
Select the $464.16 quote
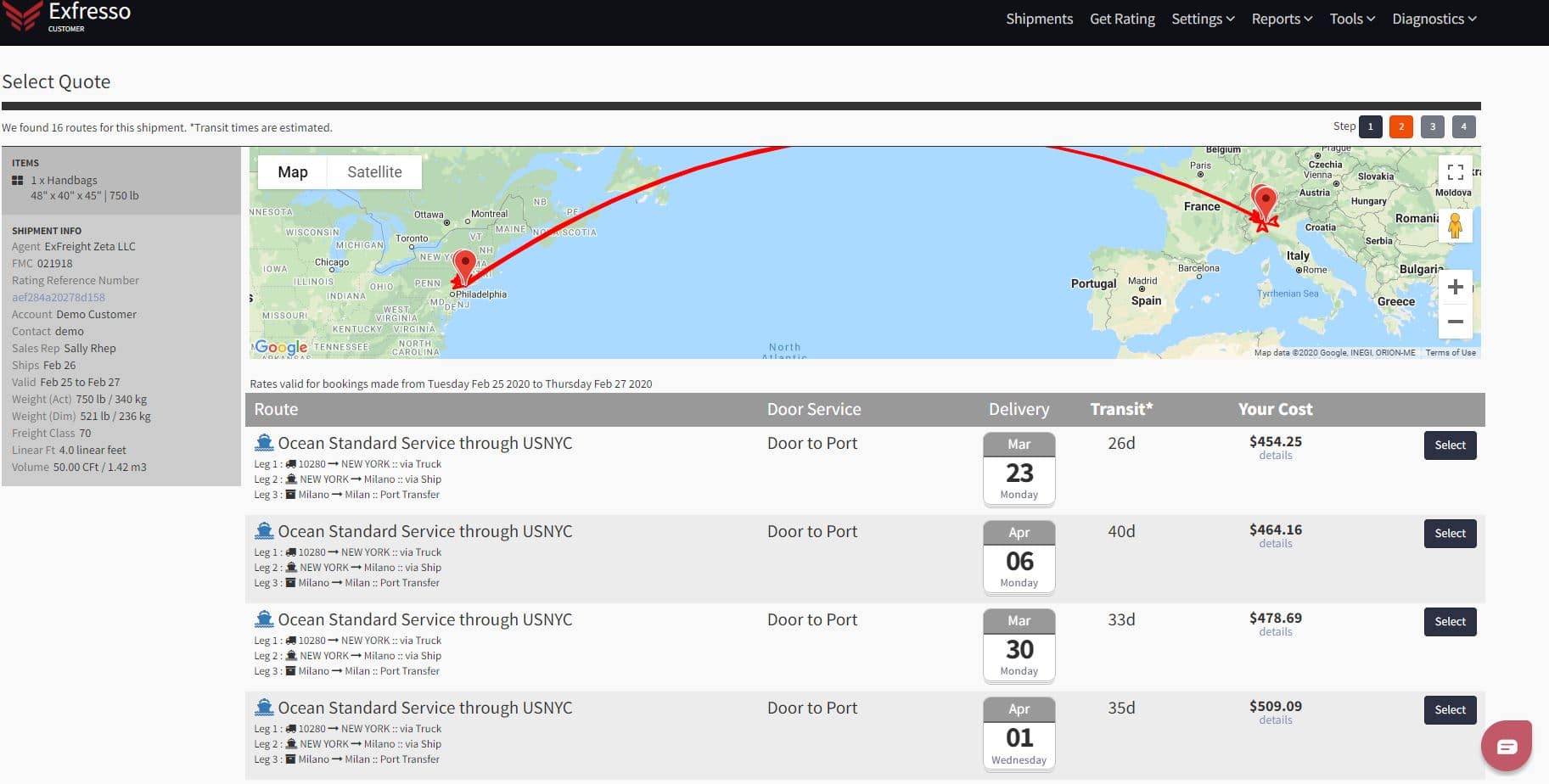1450,534
